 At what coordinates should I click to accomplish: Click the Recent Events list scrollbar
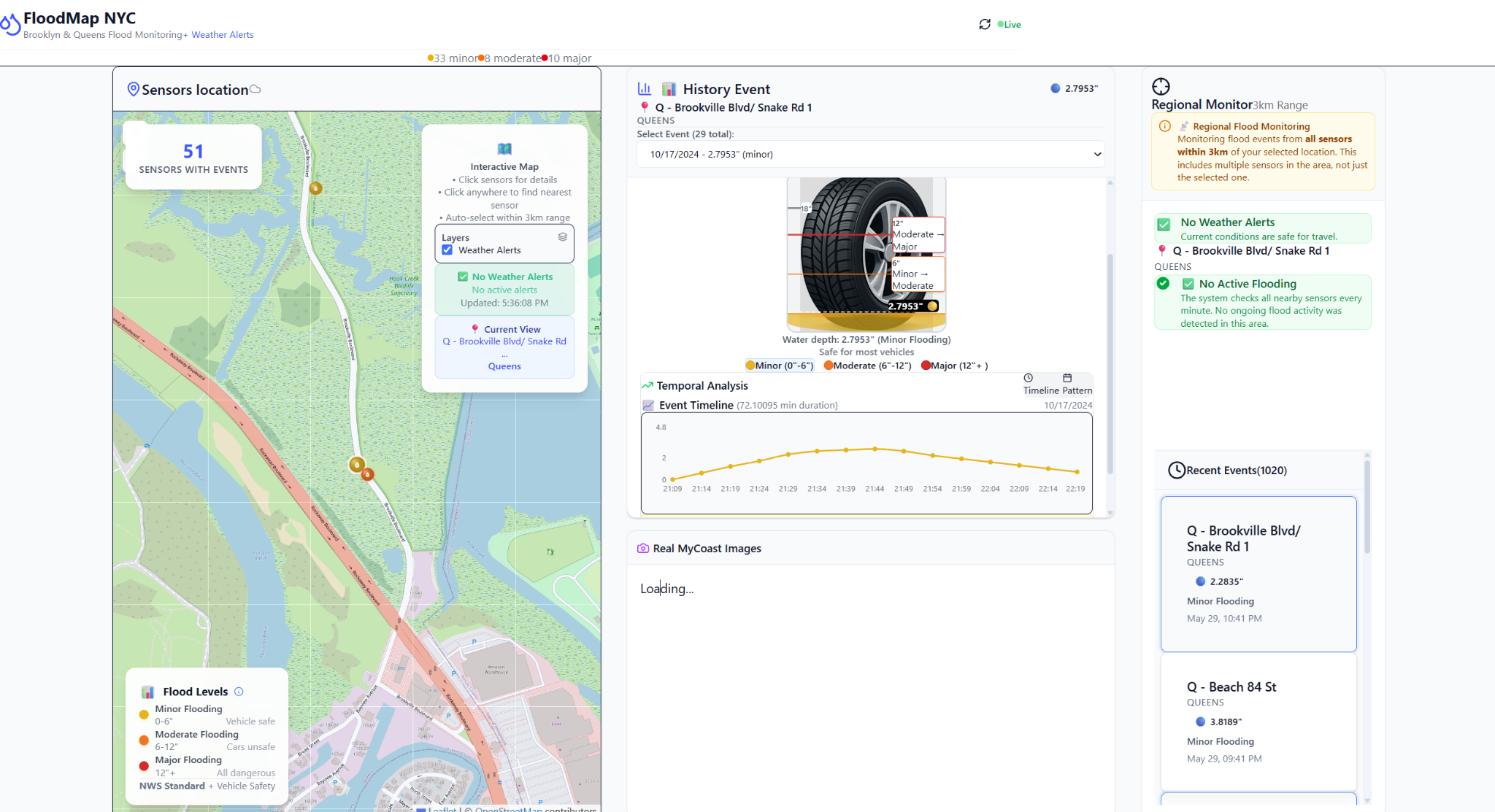point(1367,506)
